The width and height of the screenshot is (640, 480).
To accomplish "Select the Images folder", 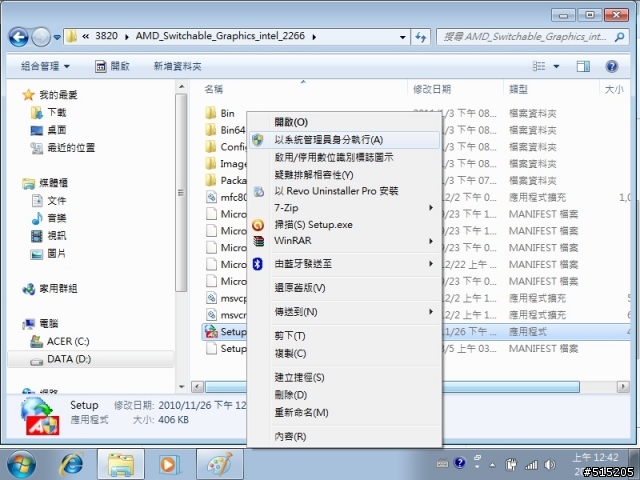I will coord(225,164).
